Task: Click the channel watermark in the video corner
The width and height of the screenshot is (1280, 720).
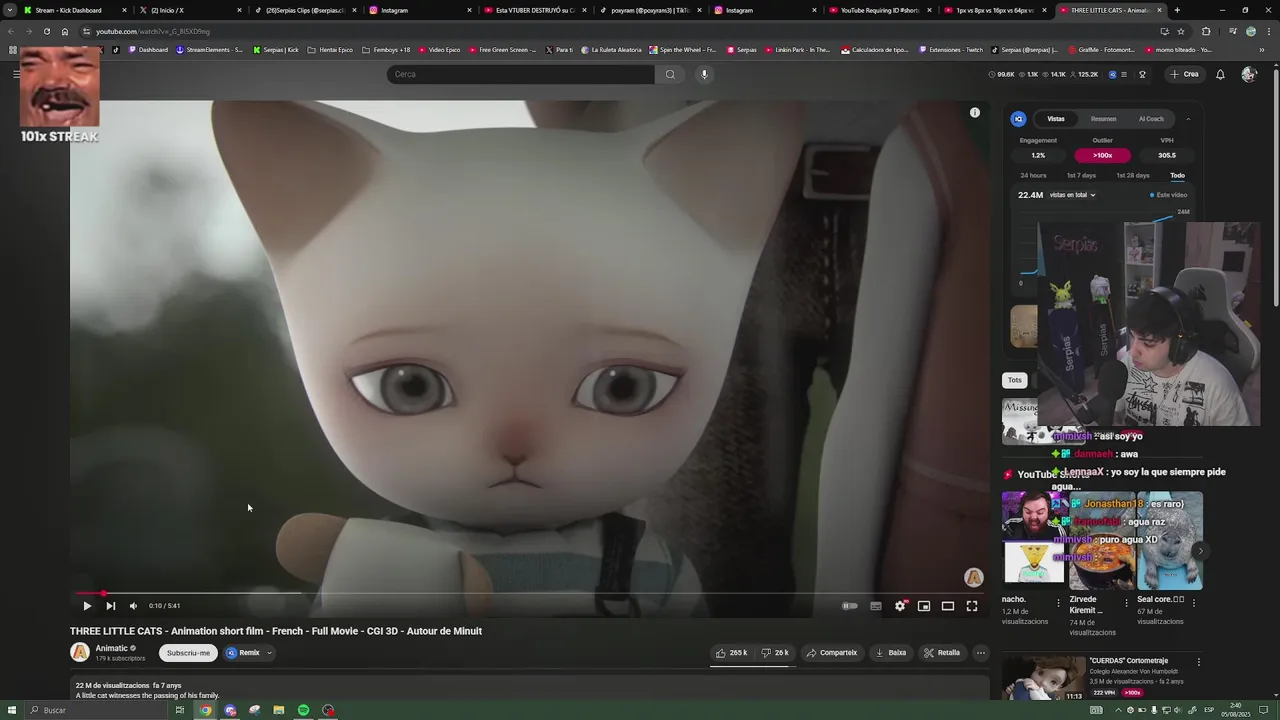Action: (x=973, y=577)
